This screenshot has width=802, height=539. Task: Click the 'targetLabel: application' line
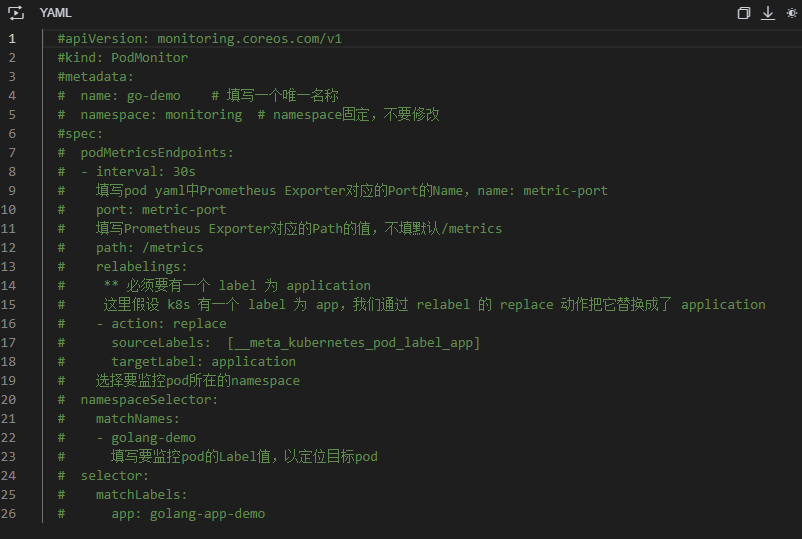coord(204,362)
